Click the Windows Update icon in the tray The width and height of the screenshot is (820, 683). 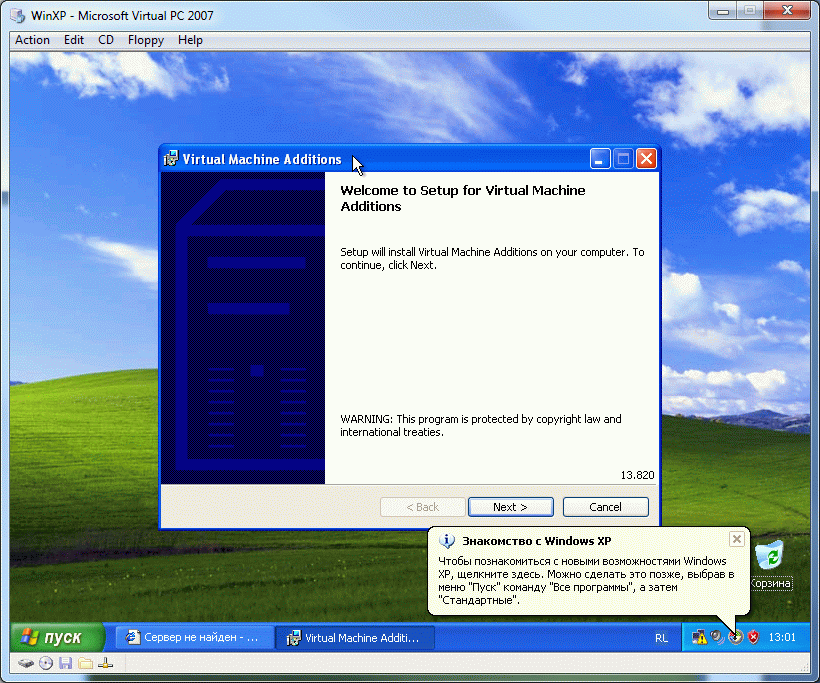(735, 637)
